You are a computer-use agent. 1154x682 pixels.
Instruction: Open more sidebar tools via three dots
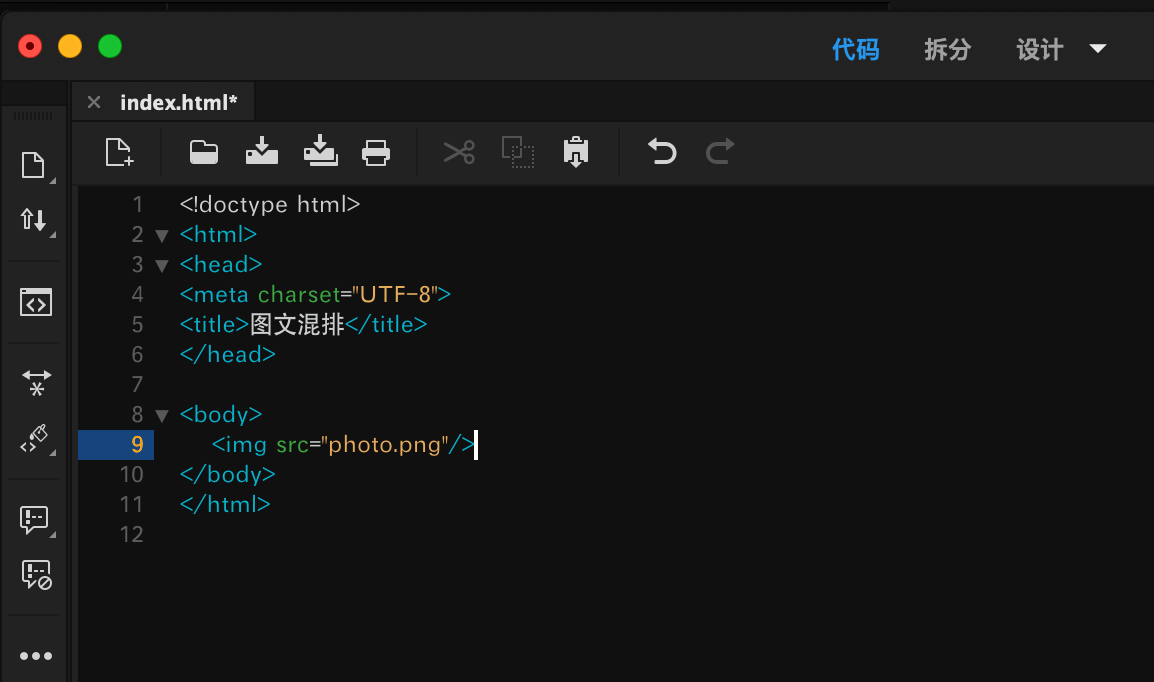point(35,656)
